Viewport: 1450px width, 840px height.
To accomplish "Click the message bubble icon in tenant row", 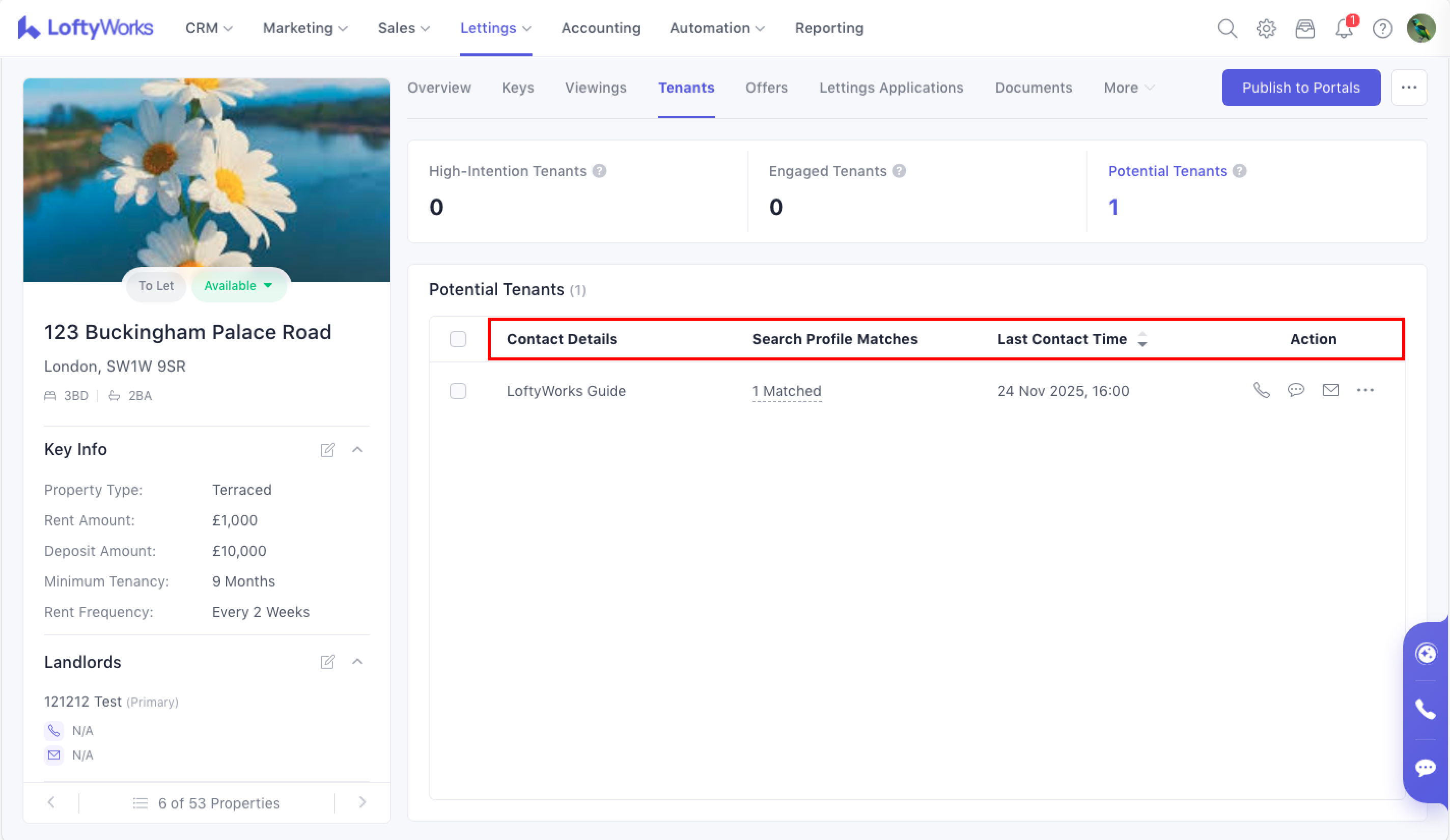I will pos(1295,390).
